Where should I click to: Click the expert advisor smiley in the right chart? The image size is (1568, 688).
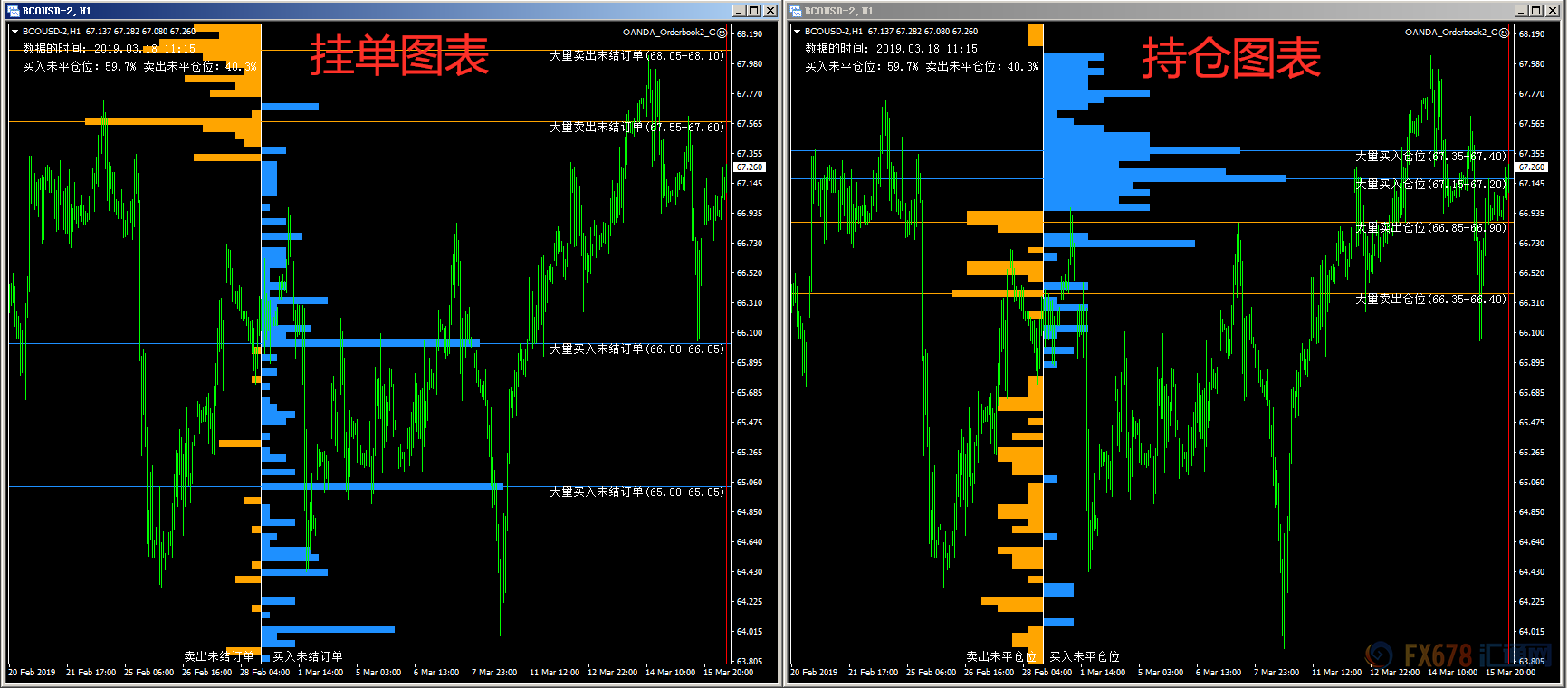1505,33
